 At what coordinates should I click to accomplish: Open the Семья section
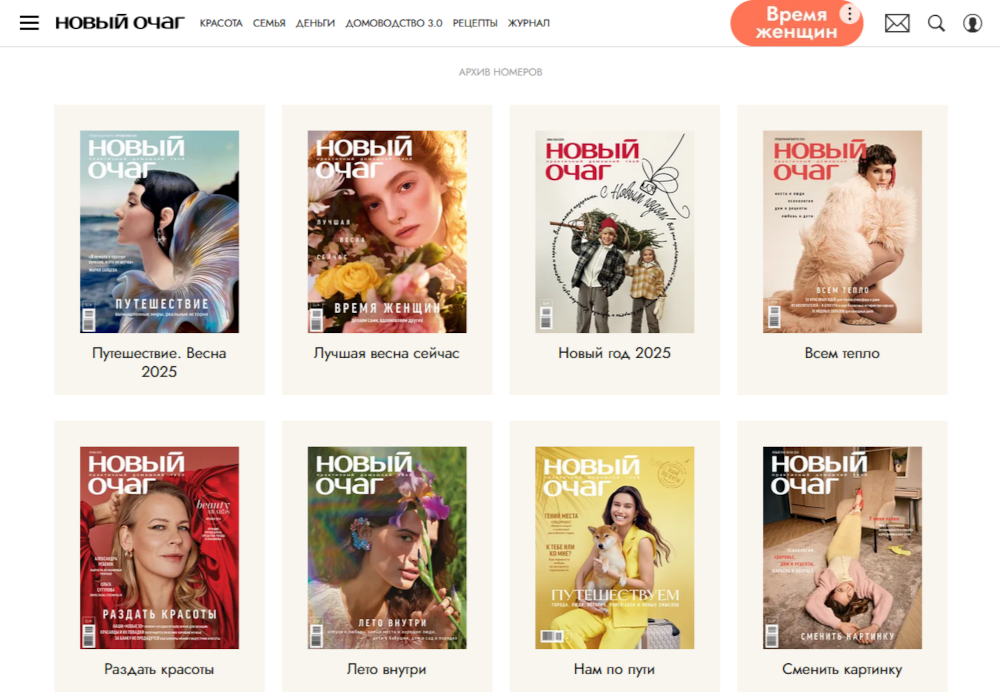pos(269,23)
